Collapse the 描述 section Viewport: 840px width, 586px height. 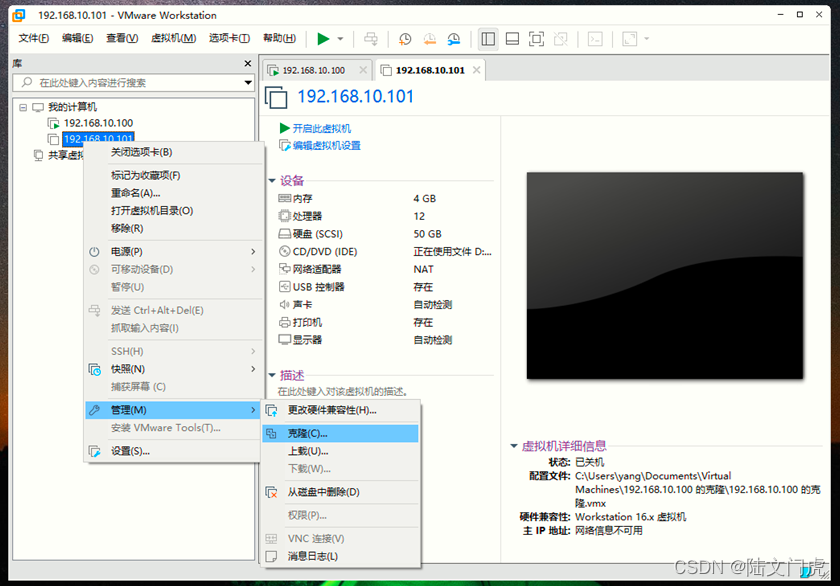pyautogui.click(x=272, y=375)
